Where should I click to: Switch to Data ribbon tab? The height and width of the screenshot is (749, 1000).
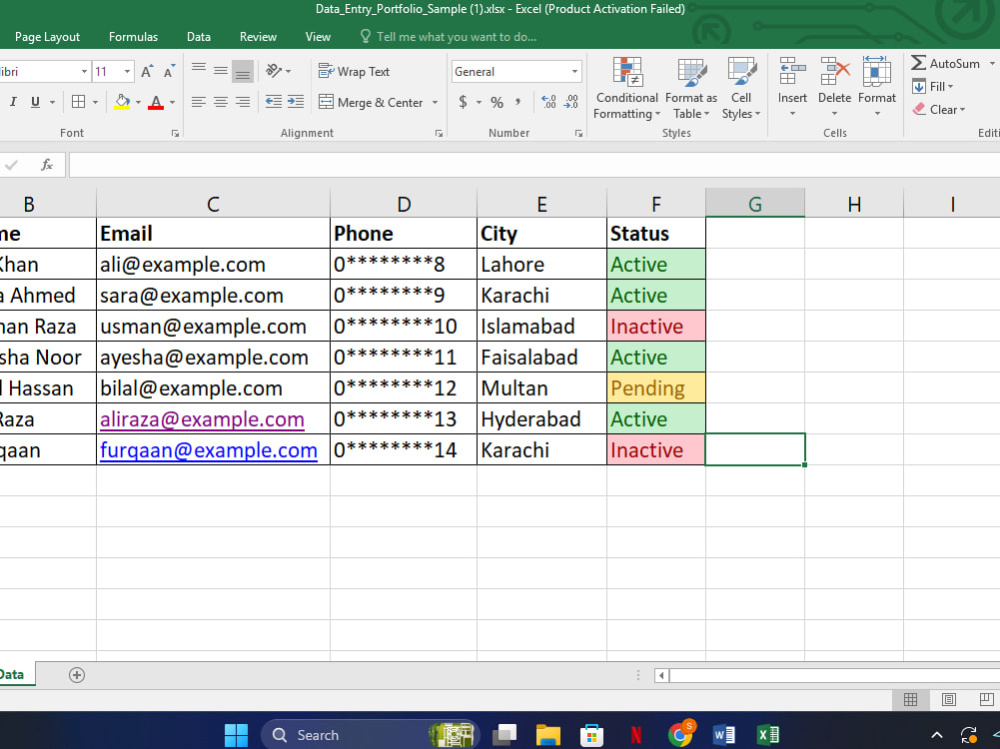coord(198,37)
